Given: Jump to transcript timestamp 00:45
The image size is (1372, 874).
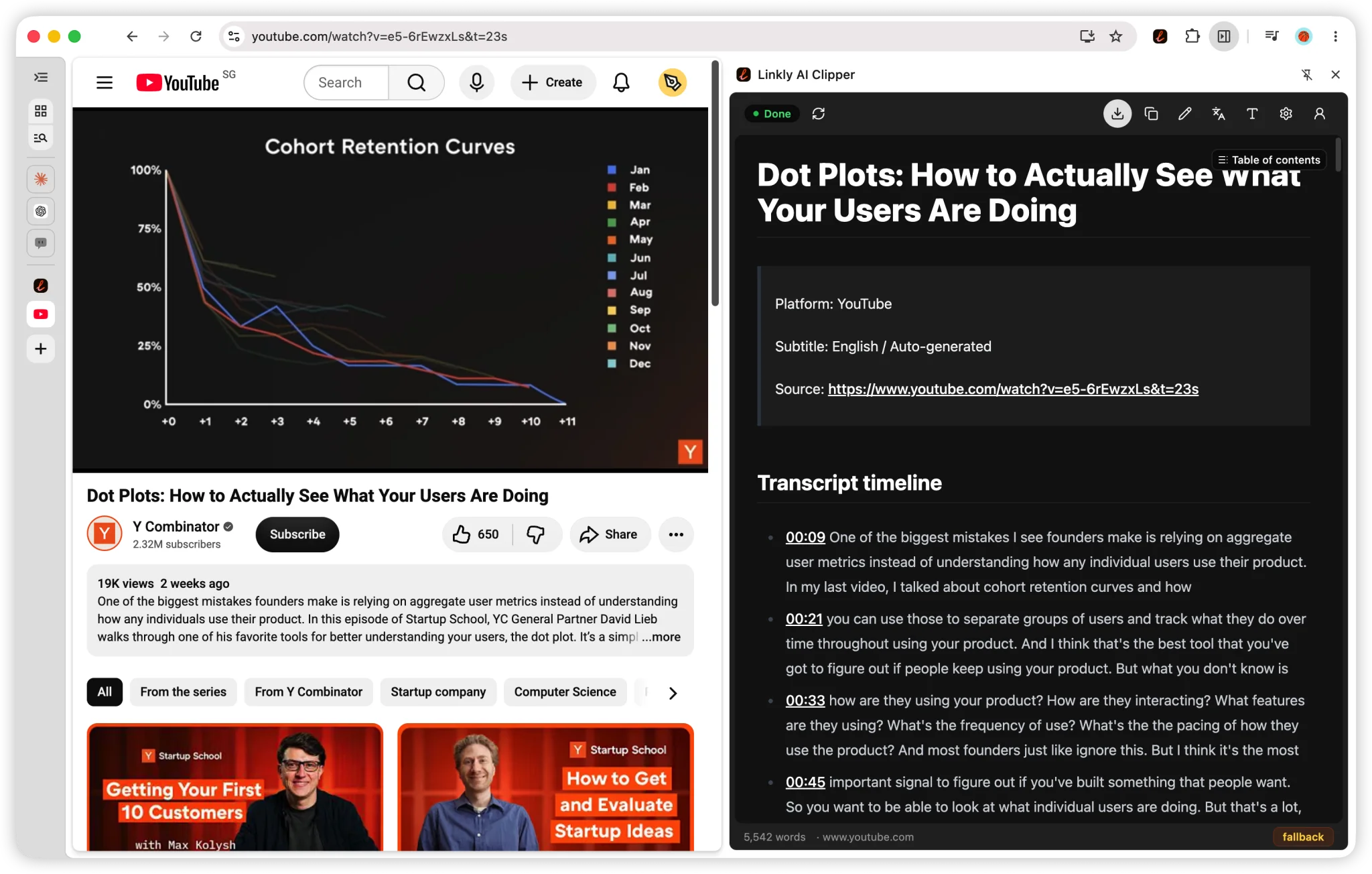Looking at the screenshot, I should [805, 782].
